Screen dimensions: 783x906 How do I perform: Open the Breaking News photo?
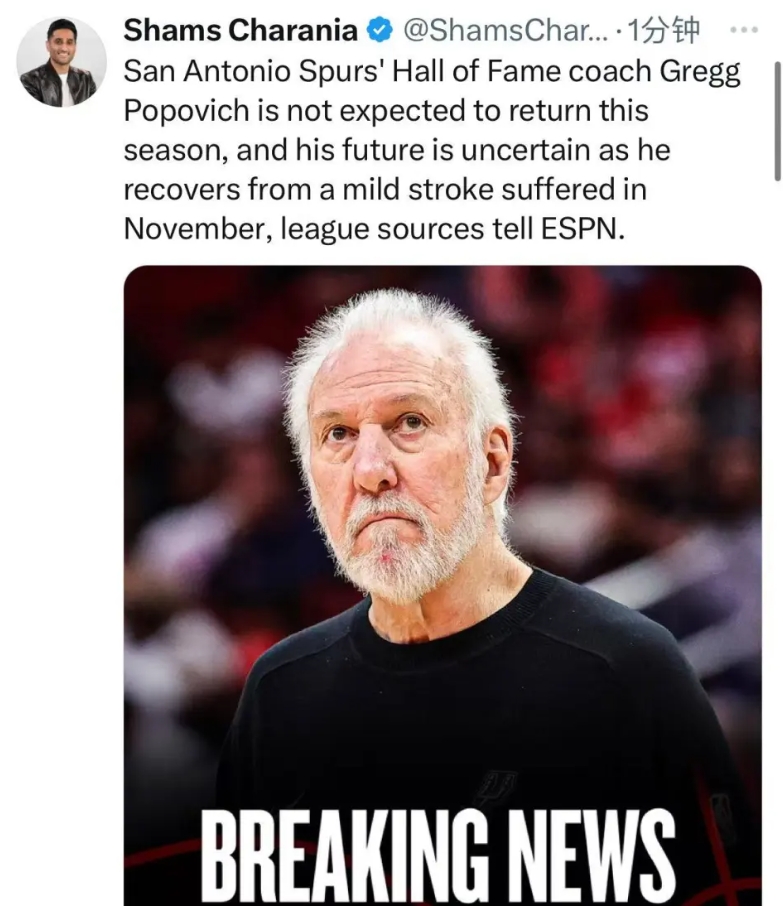[443, 585]
